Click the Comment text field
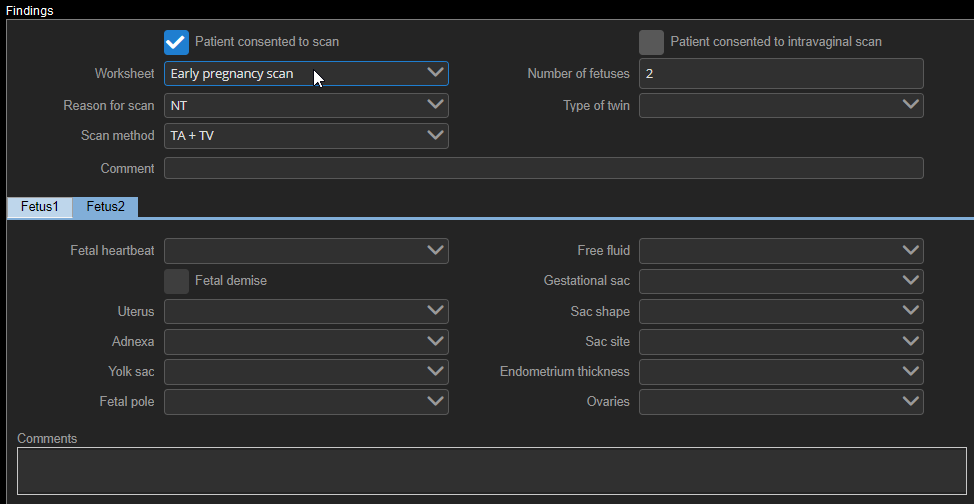Image resolution: width=974 pixels, height=504 pixels. click(543, 168)
